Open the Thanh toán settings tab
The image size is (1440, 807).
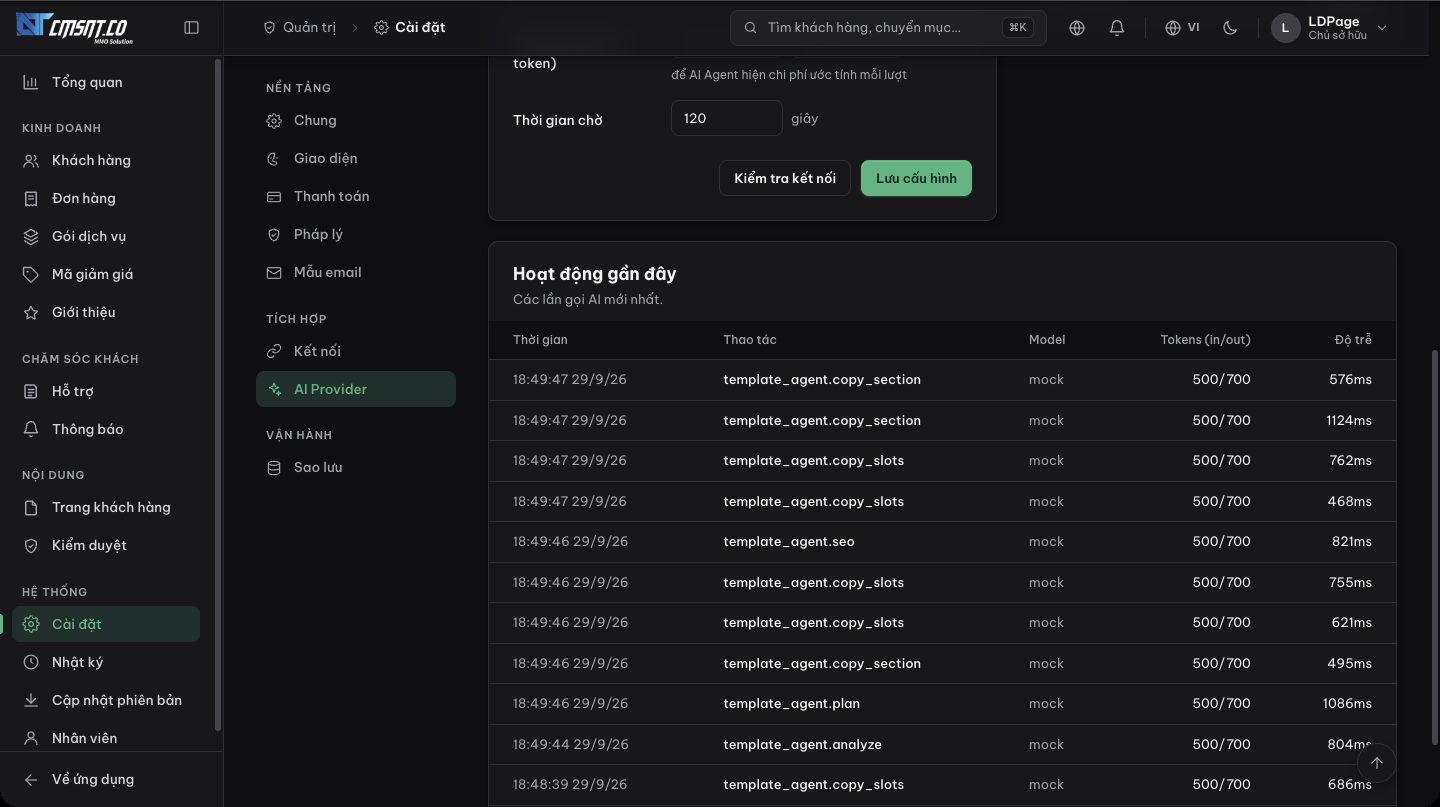[x=356, y=196]
